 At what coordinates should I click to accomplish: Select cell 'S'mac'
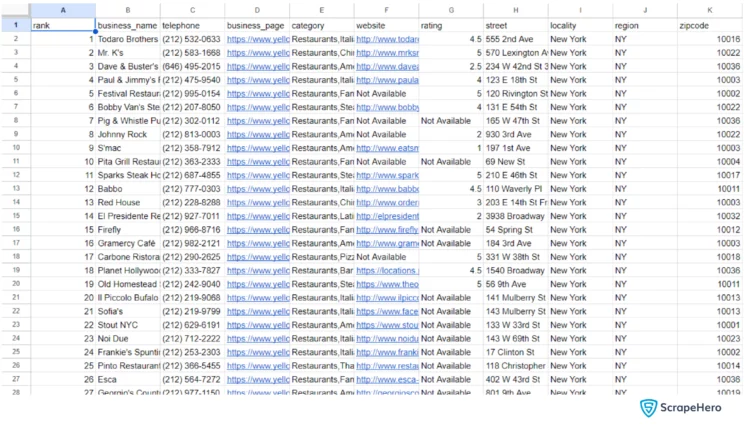[128, 148]
